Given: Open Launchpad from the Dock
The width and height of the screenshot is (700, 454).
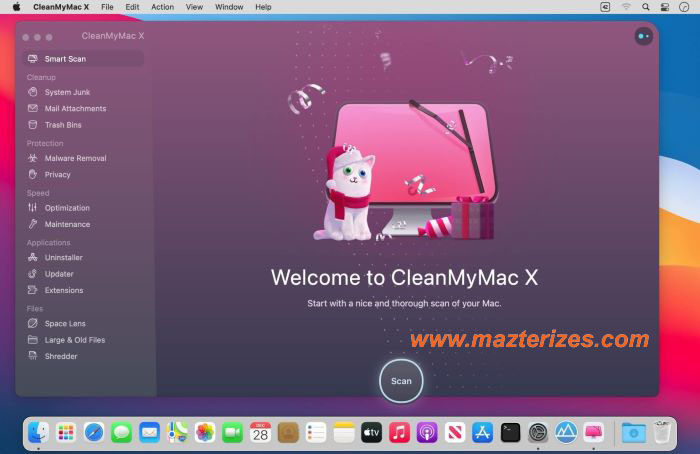Looking at the screenshot, I should coord(66,433).
